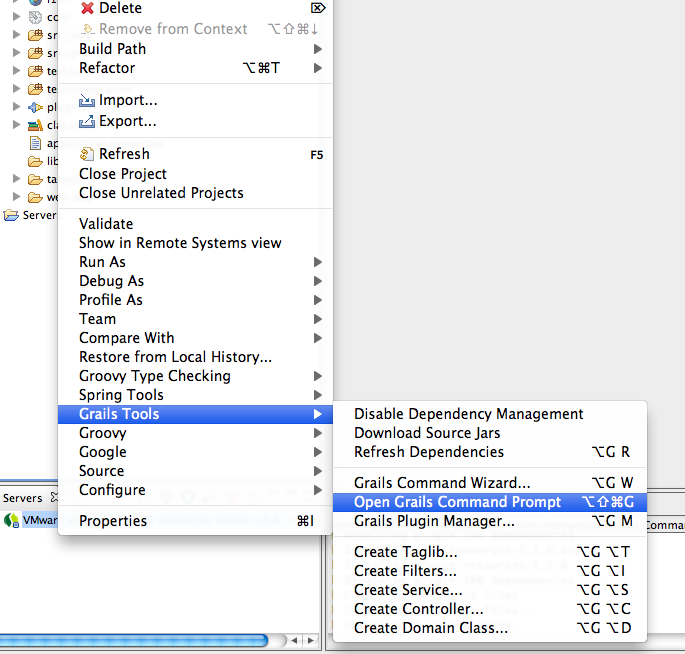Choose Build Path menu entry
Viewport: 685px width, 654px height.
[x=195, y=49]
